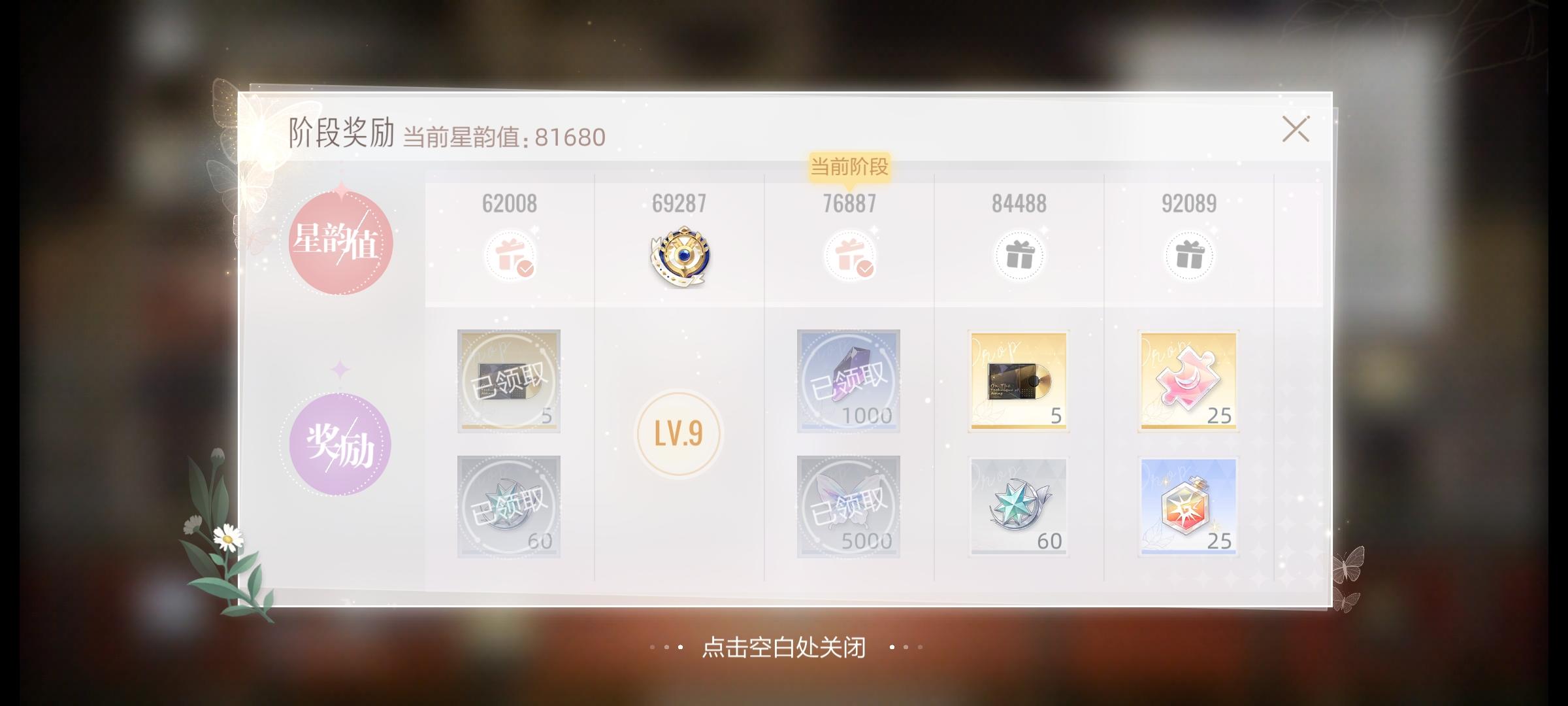Tap the claimed star reward quantity 60

509,507
